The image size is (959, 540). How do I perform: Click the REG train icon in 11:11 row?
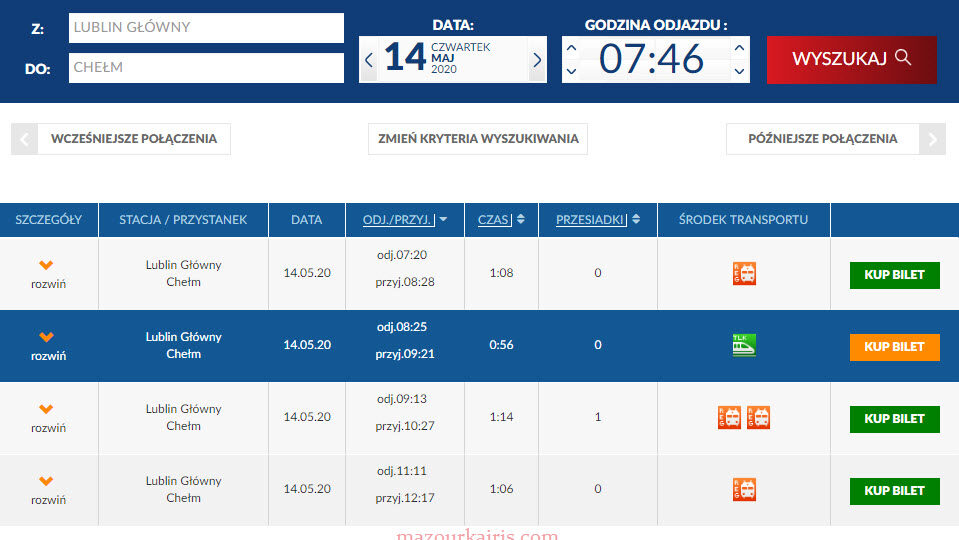coord(743,490)
